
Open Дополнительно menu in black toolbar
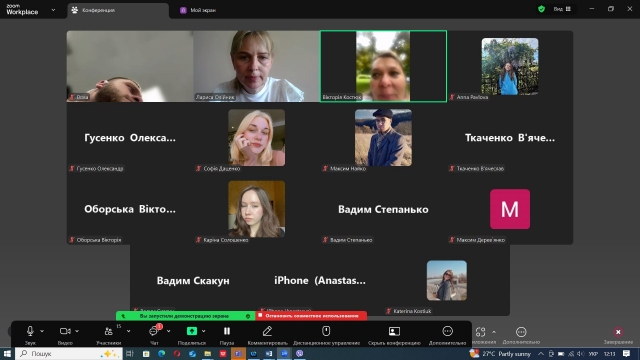tap(447, 335)
